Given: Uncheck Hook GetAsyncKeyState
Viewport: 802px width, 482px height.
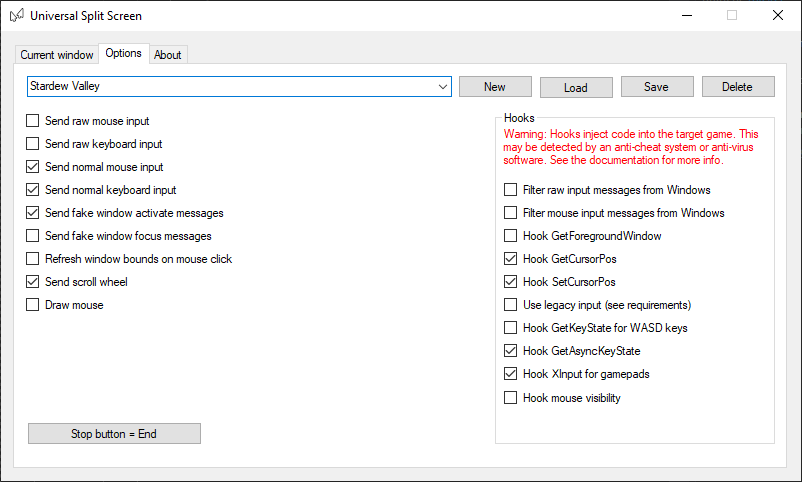Looking at the screenshot, I should [510, 351].
